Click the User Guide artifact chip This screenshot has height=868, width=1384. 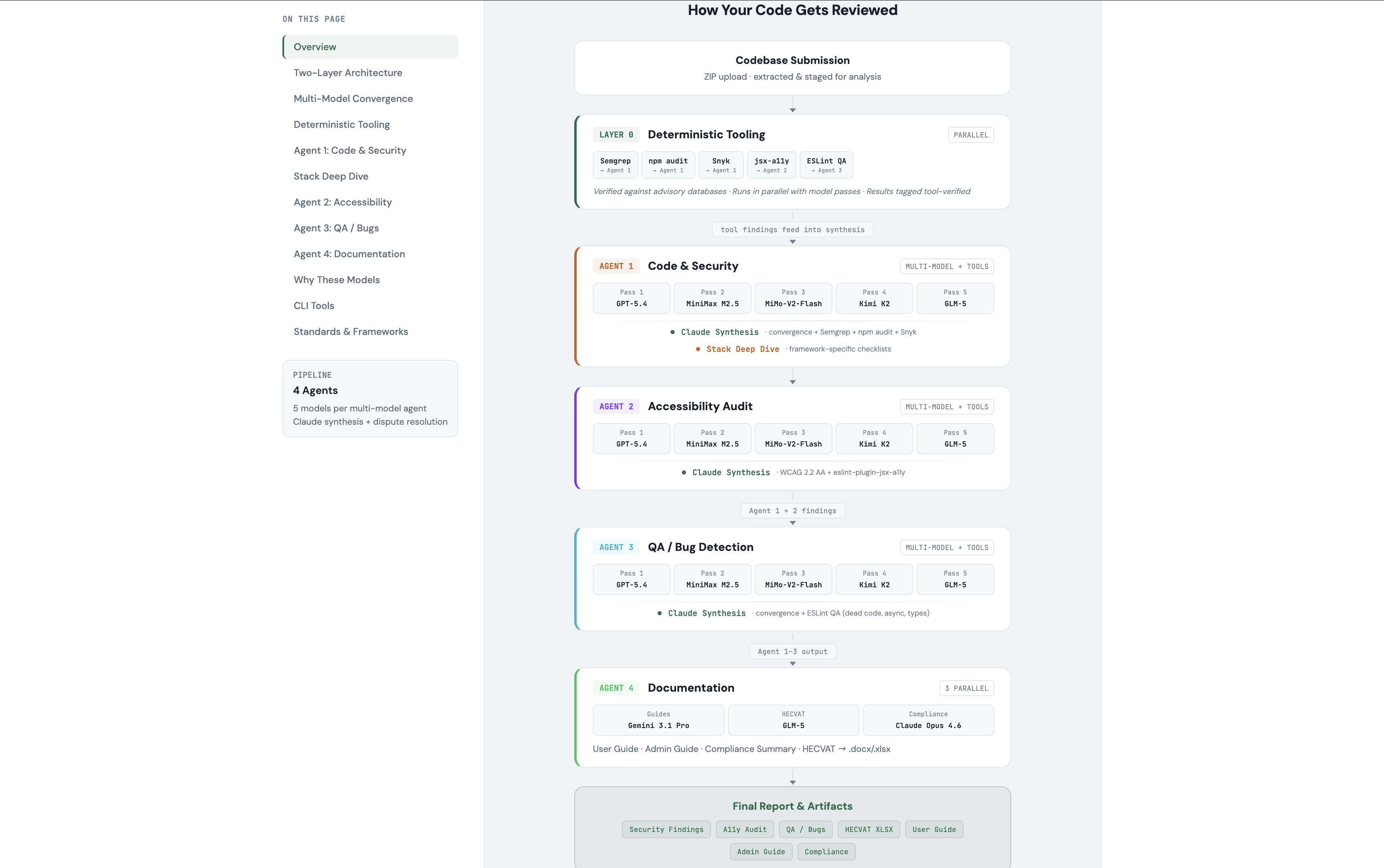(934, 829)
